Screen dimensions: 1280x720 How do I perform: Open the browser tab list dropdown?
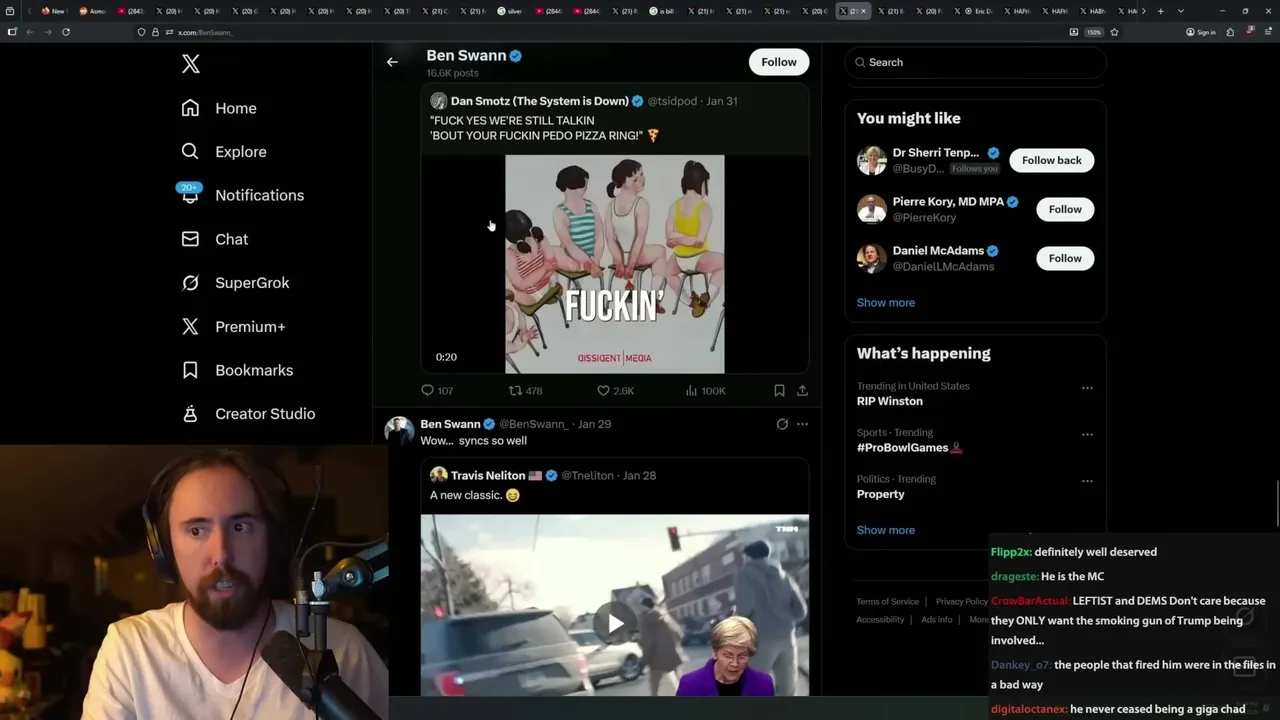(1181, 11)
